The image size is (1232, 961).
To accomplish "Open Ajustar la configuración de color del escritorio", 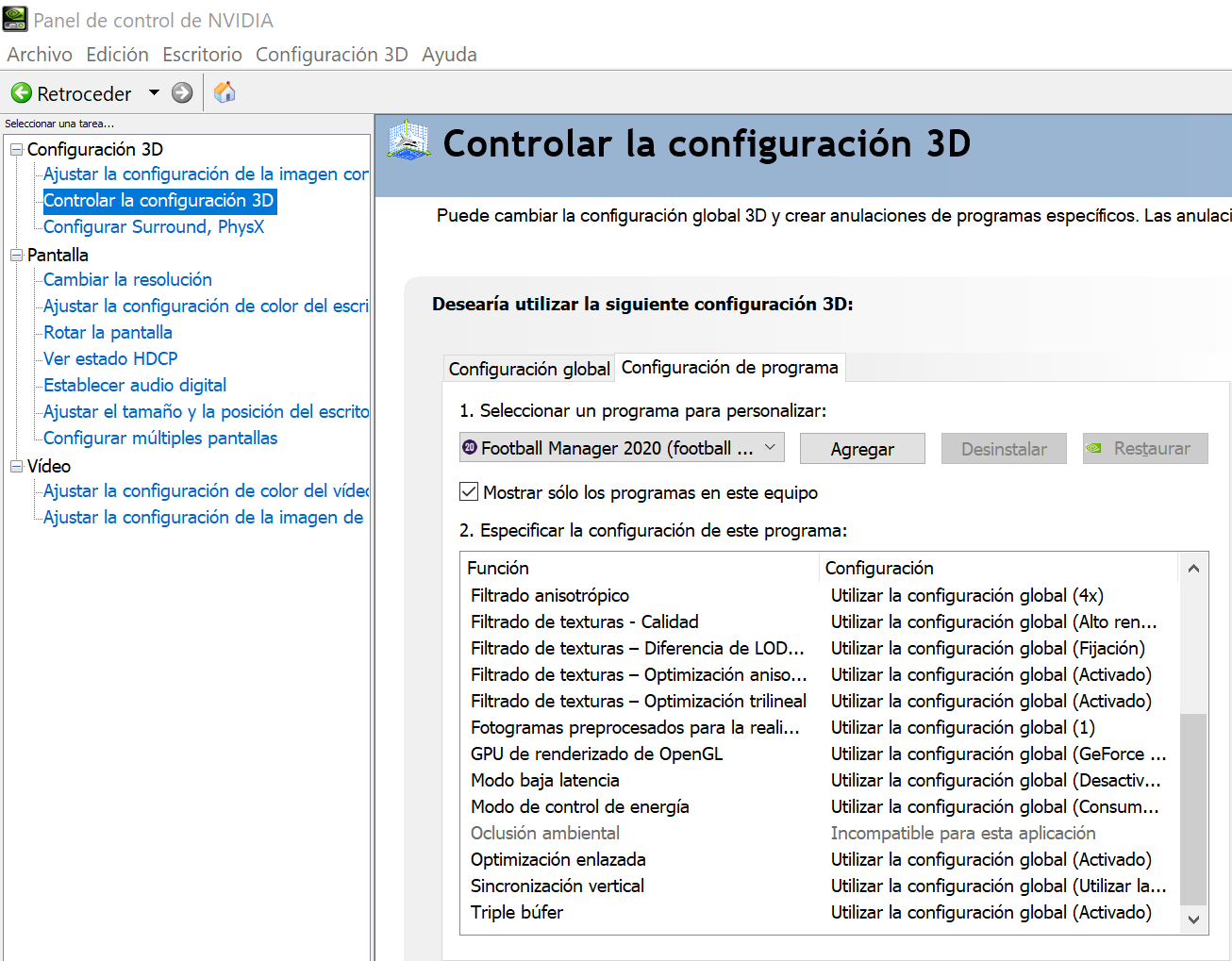I will pos(206,306).
